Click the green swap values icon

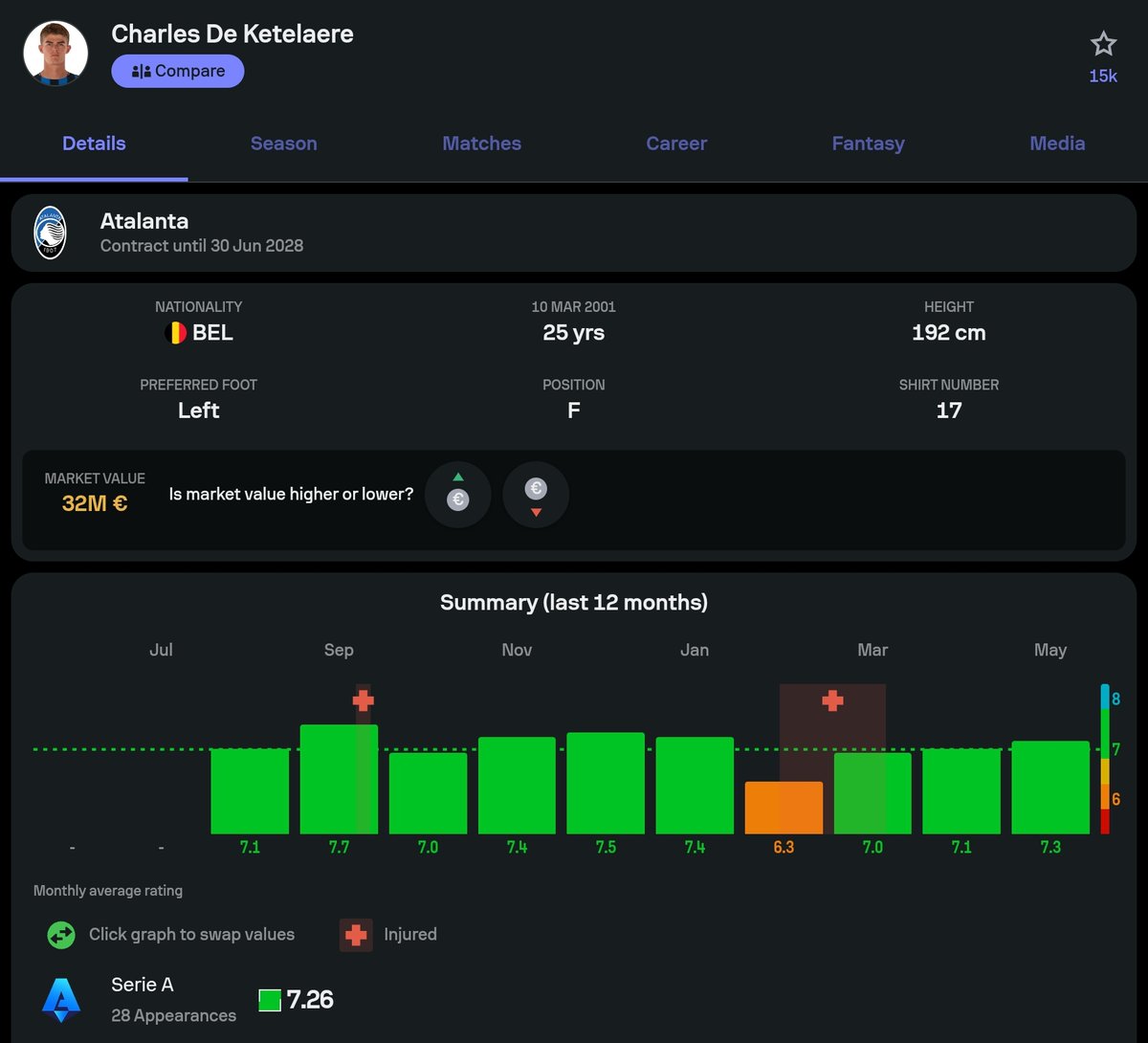(61, 935)
